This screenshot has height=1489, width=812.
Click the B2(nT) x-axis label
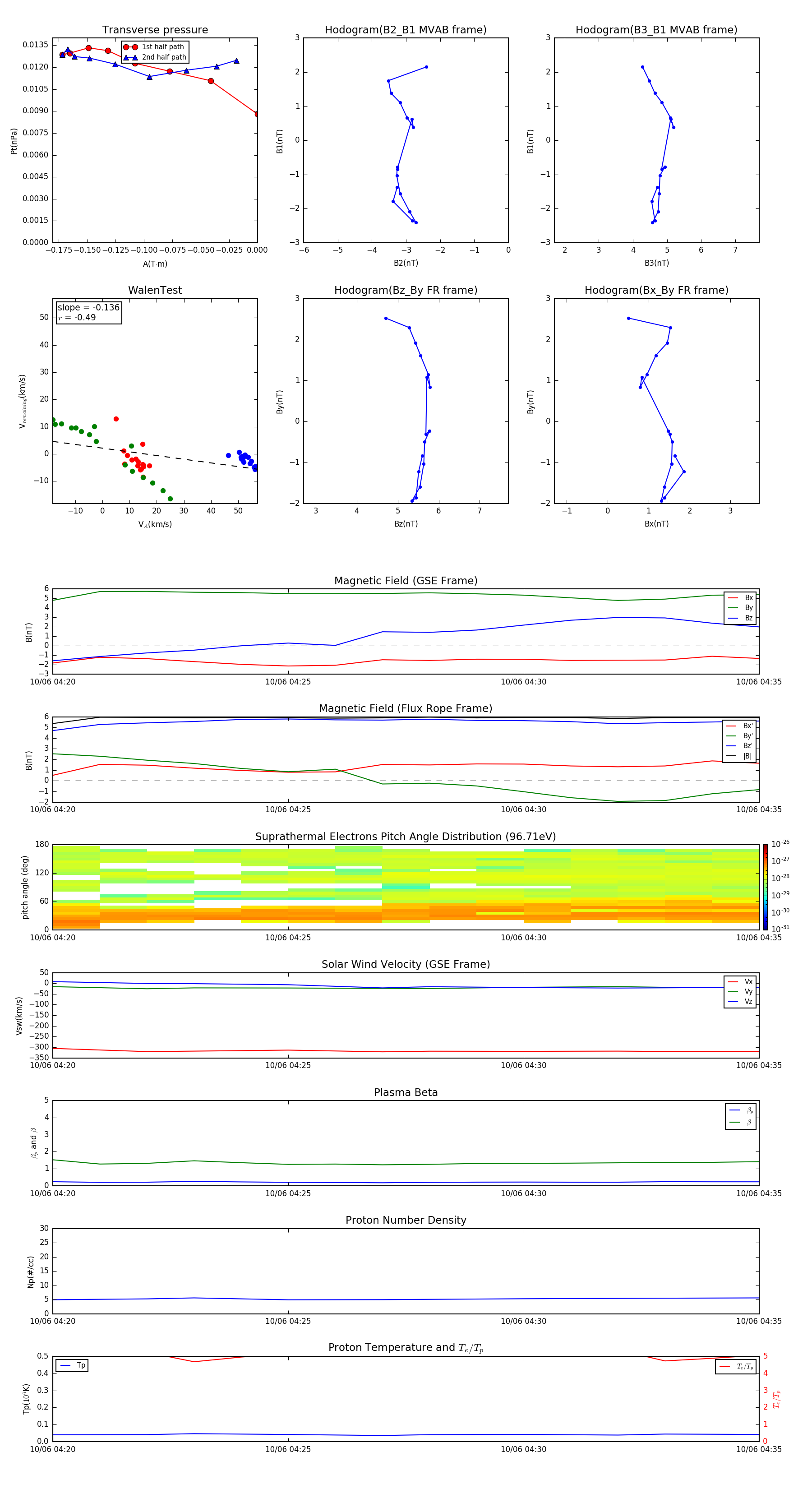click(x=406, y=263)
